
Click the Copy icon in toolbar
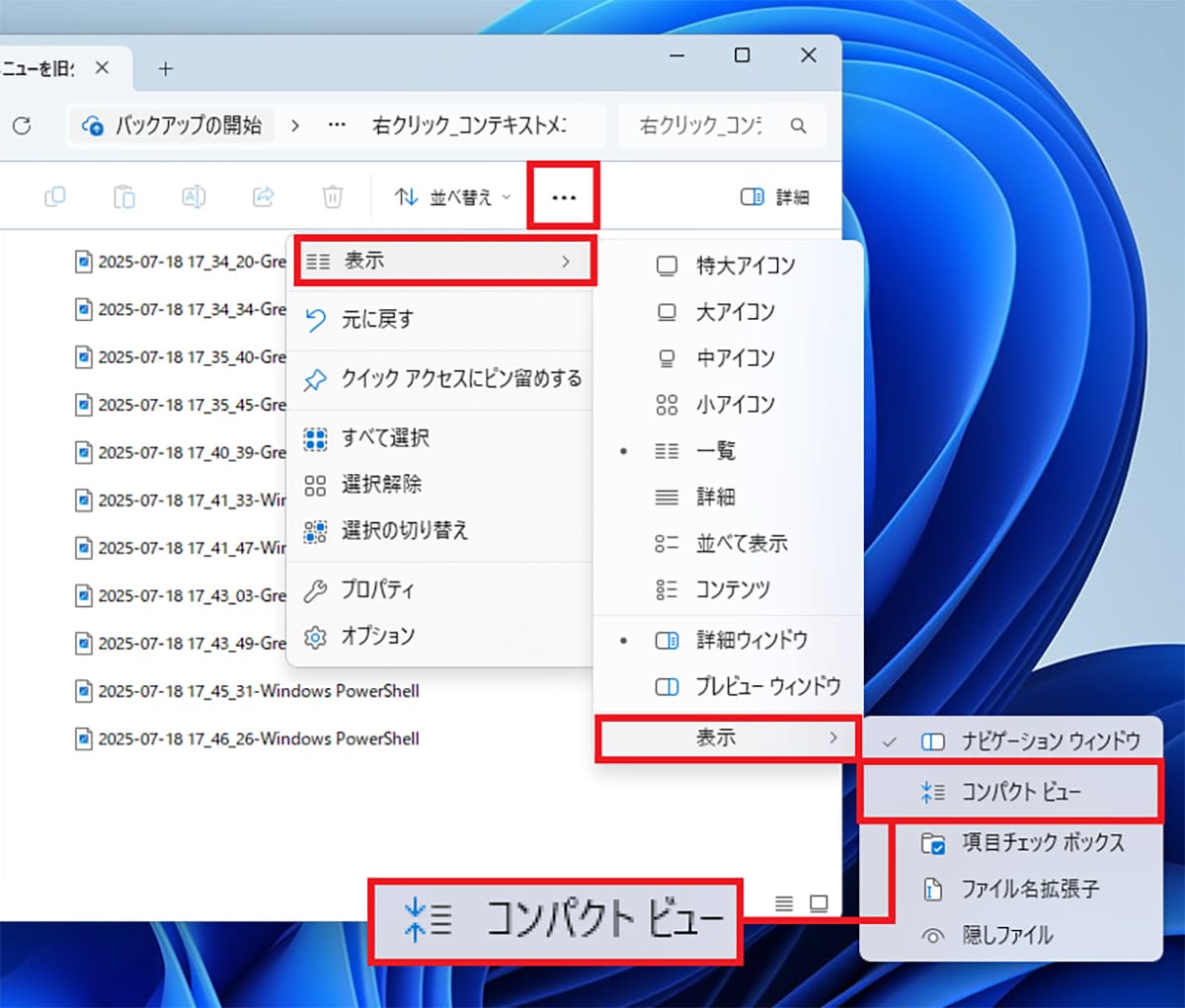(x=55, y=196)
